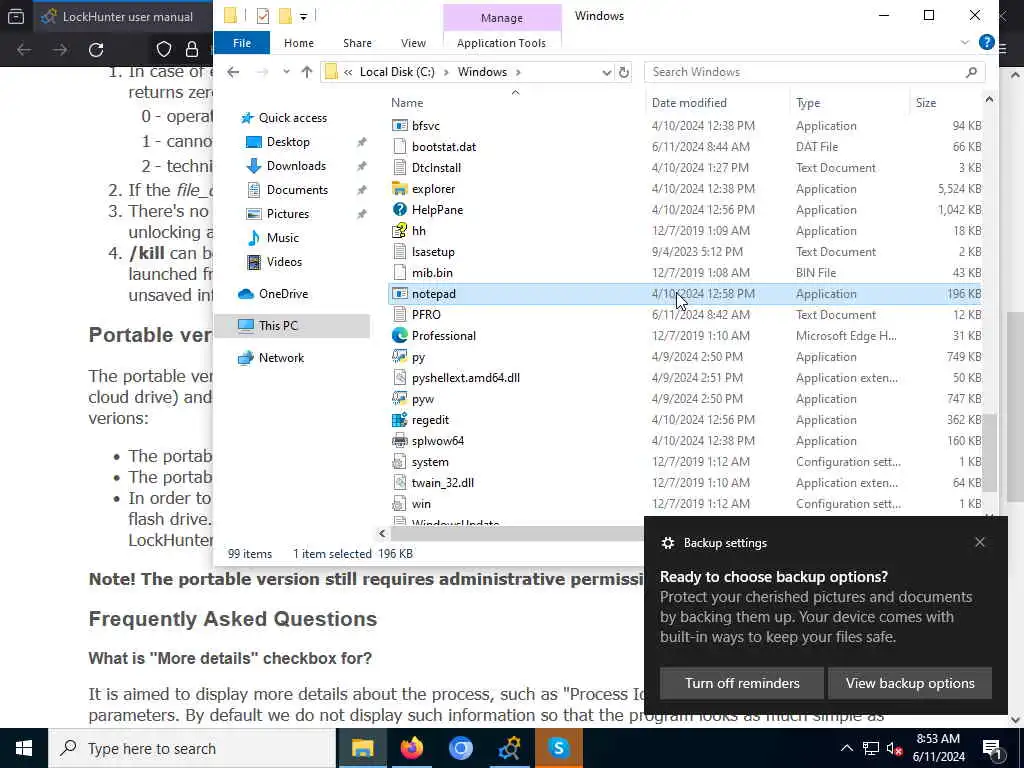Image resolution: width=1024 pixels, height=768 pixels.
Task: Sort files by Date modified column
Action: (689, 103)
